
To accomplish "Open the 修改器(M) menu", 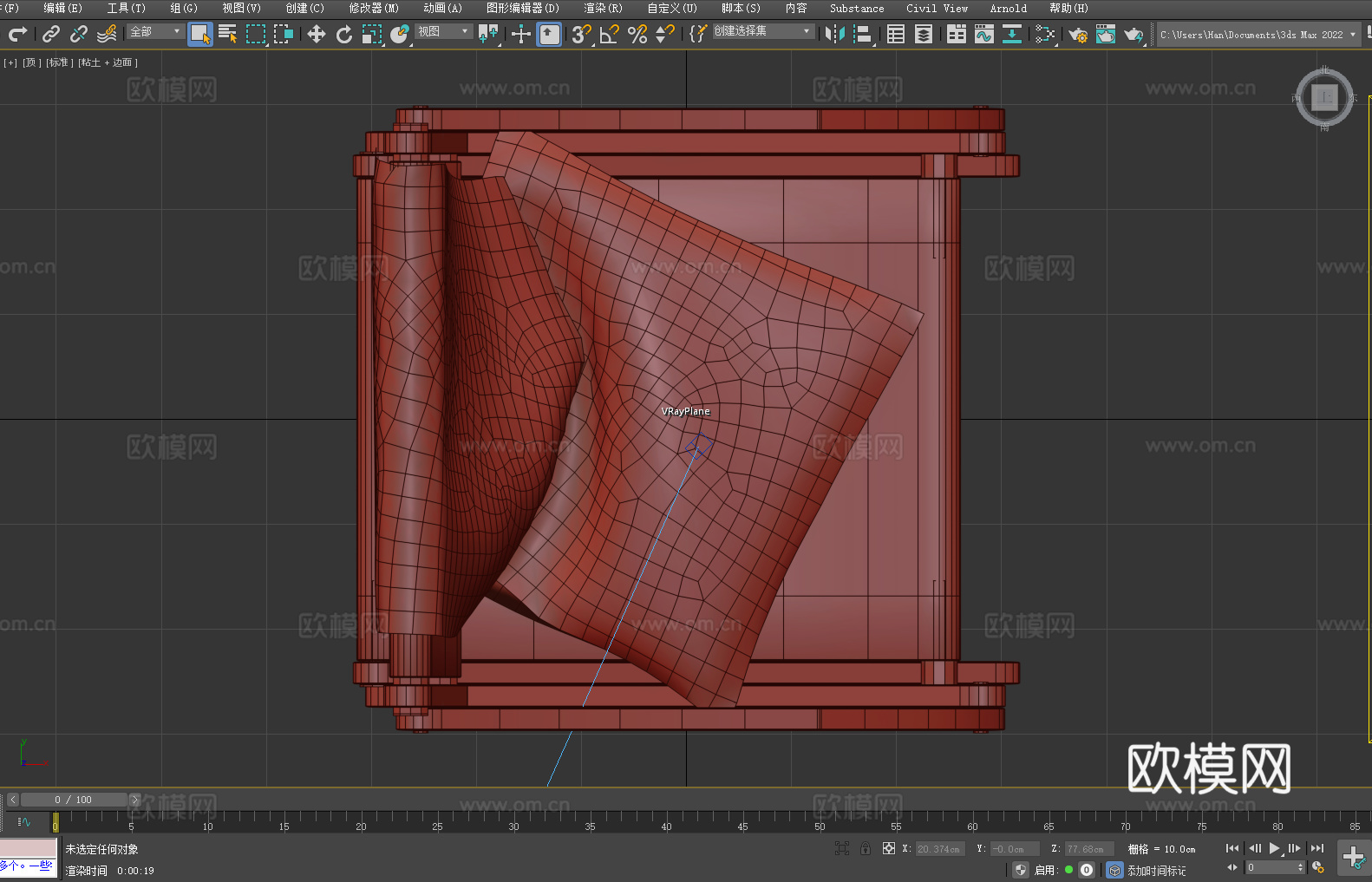I will coord(374,8).
